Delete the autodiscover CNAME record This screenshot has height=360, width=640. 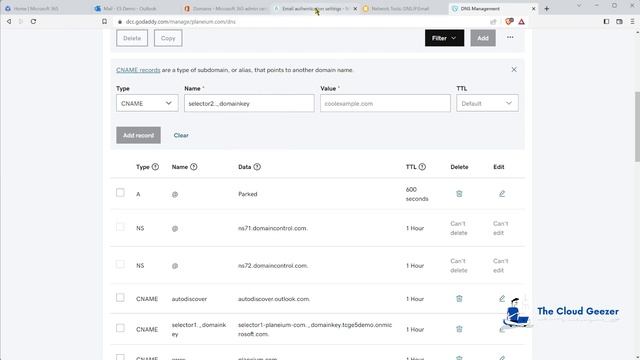pyautogui.click(x=459, y=299)
